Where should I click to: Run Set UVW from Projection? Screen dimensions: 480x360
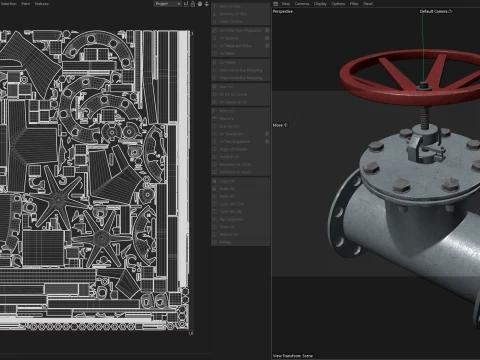[x=238, y=30]
